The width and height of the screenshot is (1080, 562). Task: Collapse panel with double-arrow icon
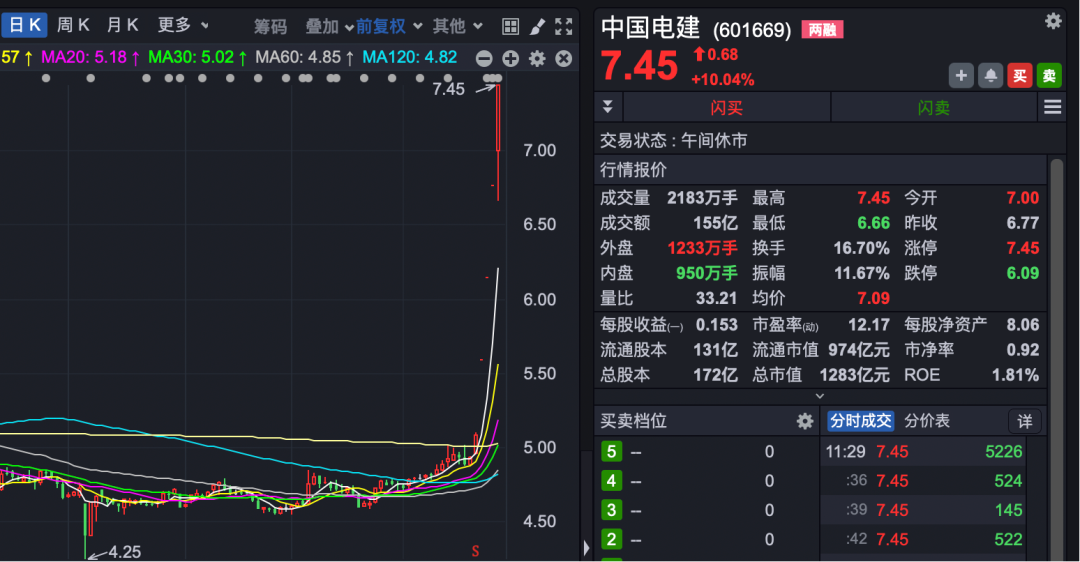[x=608, y=107]
